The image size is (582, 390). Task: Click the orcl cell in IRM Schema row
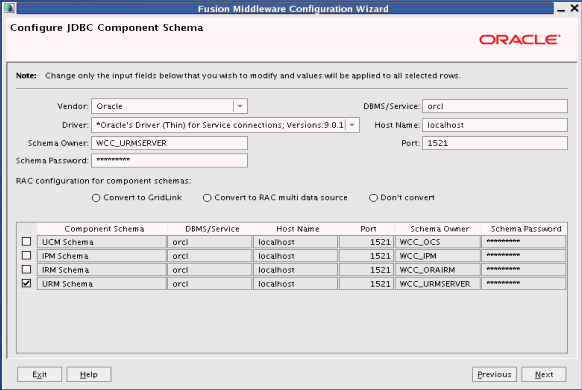click(x=210, y=270)
